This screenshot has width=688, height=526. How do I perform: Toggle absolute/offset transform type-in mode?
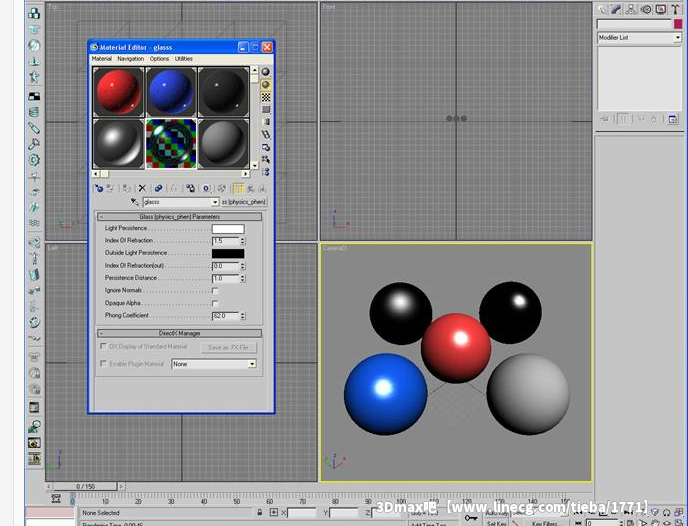(x=274, y=512)
